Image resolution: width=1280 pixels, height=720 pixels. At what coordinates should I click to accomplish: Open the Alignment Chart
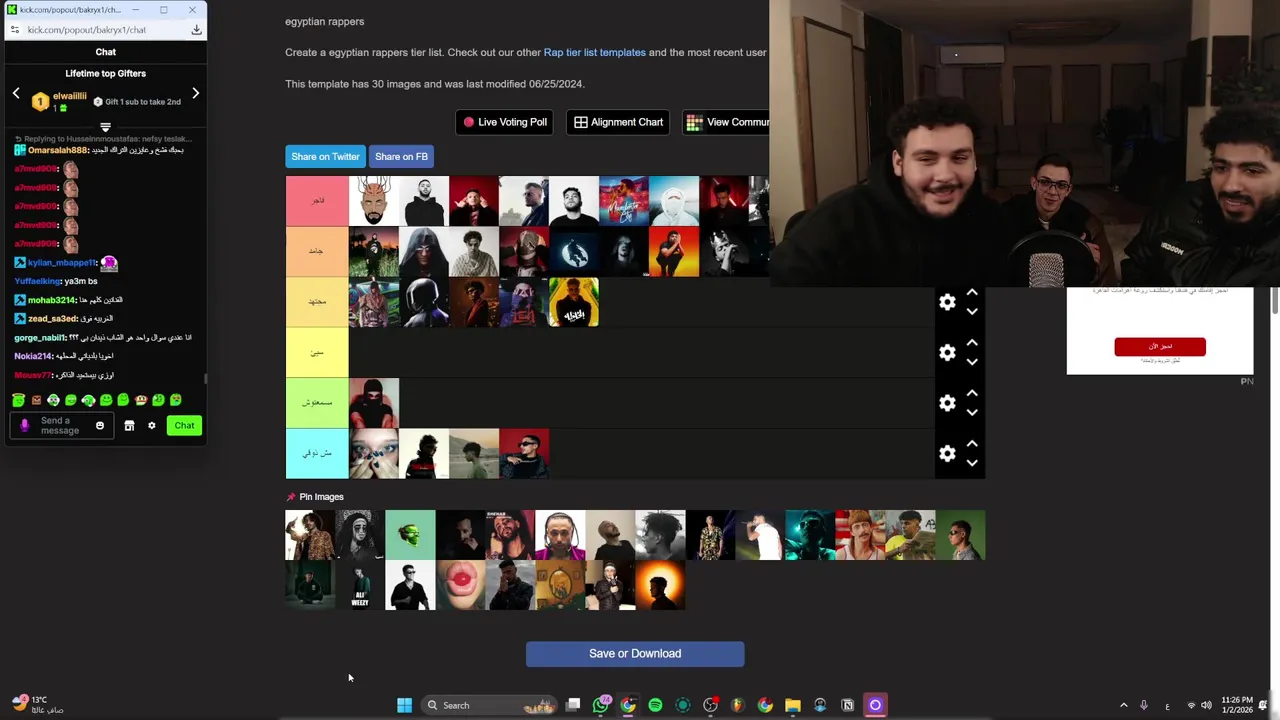(618, 122)
